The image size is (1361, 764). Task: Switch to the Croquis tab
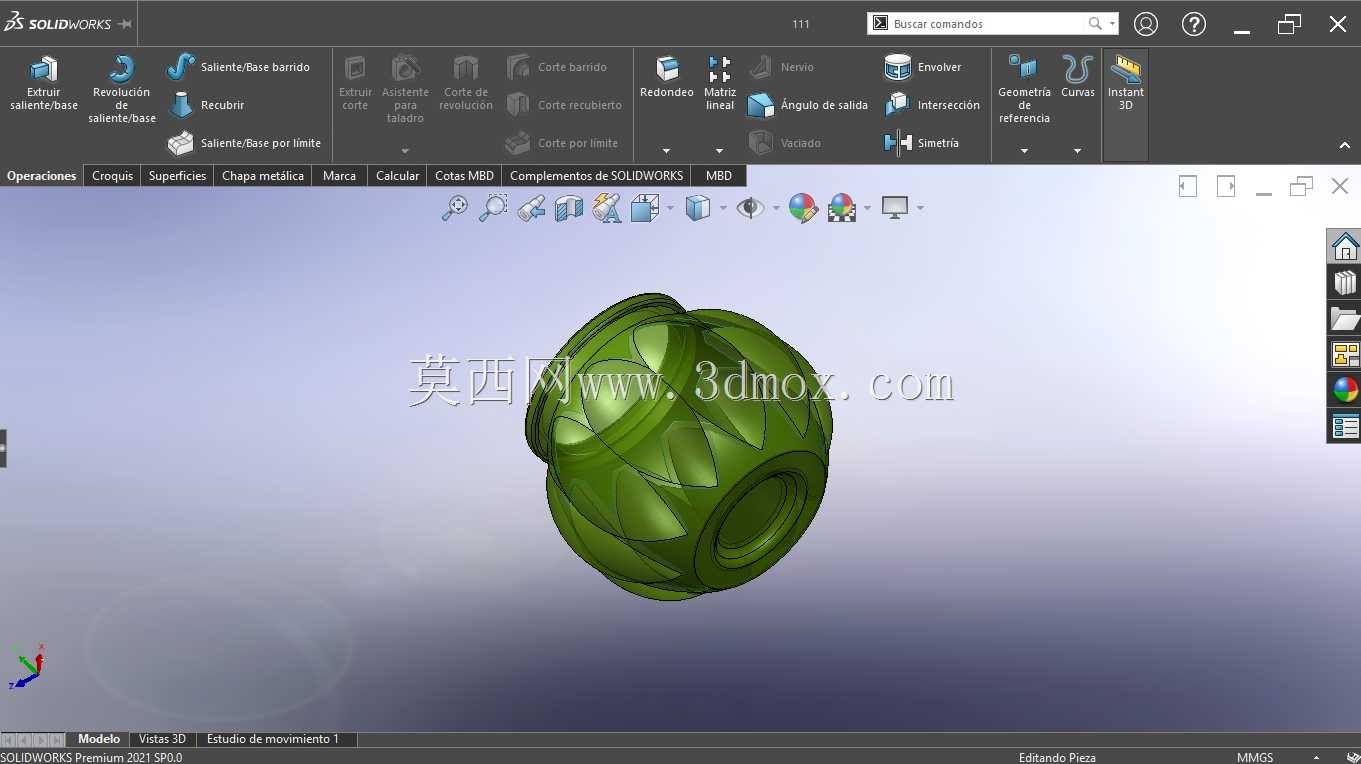tap(112, 175)
